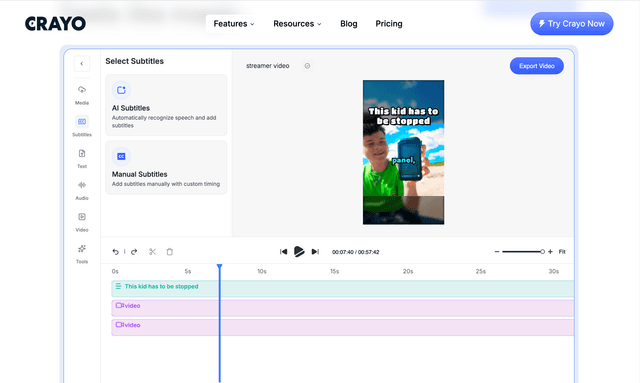Click the Select Subtitles heading
640x383 pixels.
point(135,61)
